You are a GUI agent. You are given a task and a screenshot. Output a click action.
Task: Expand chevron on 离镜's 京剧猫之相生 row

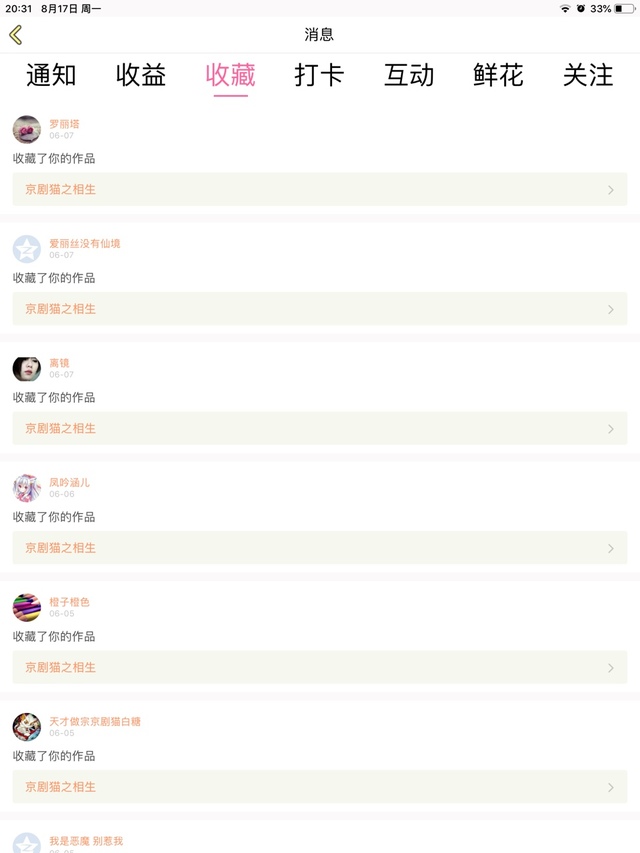point(611,429)
